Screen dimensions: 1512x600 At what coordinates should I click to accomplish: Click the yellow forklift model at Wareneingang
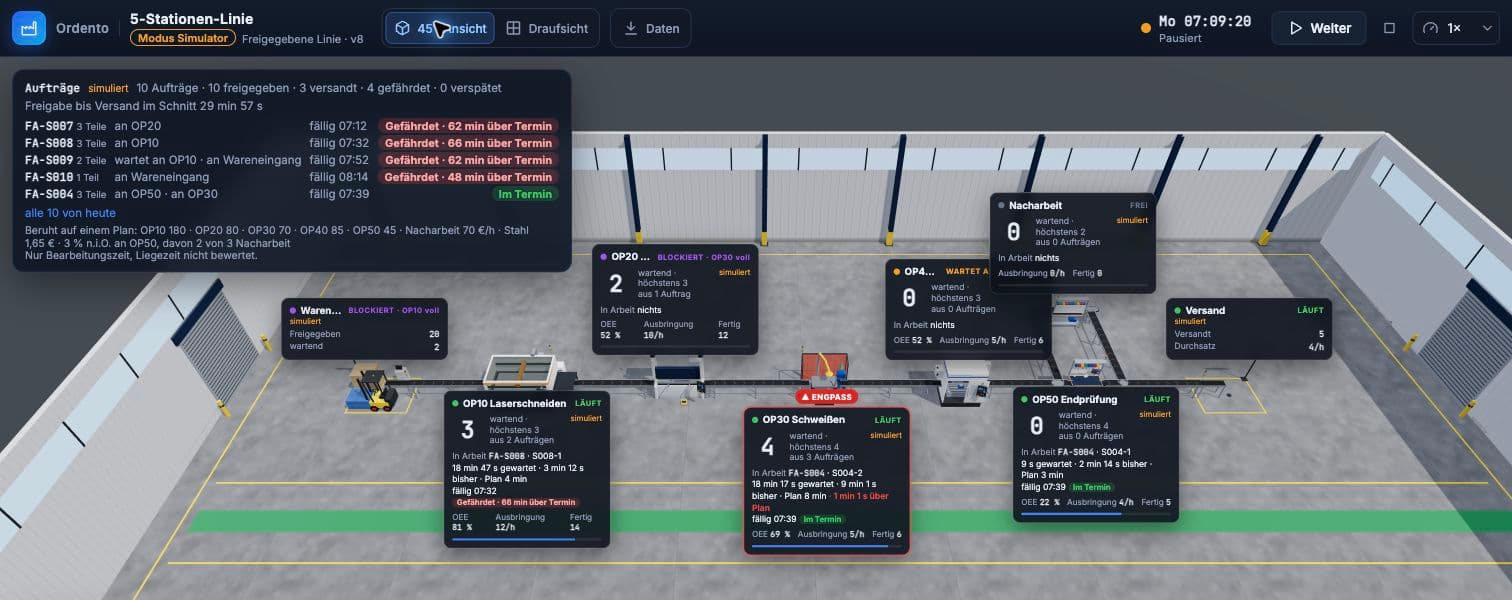(376, 390)
